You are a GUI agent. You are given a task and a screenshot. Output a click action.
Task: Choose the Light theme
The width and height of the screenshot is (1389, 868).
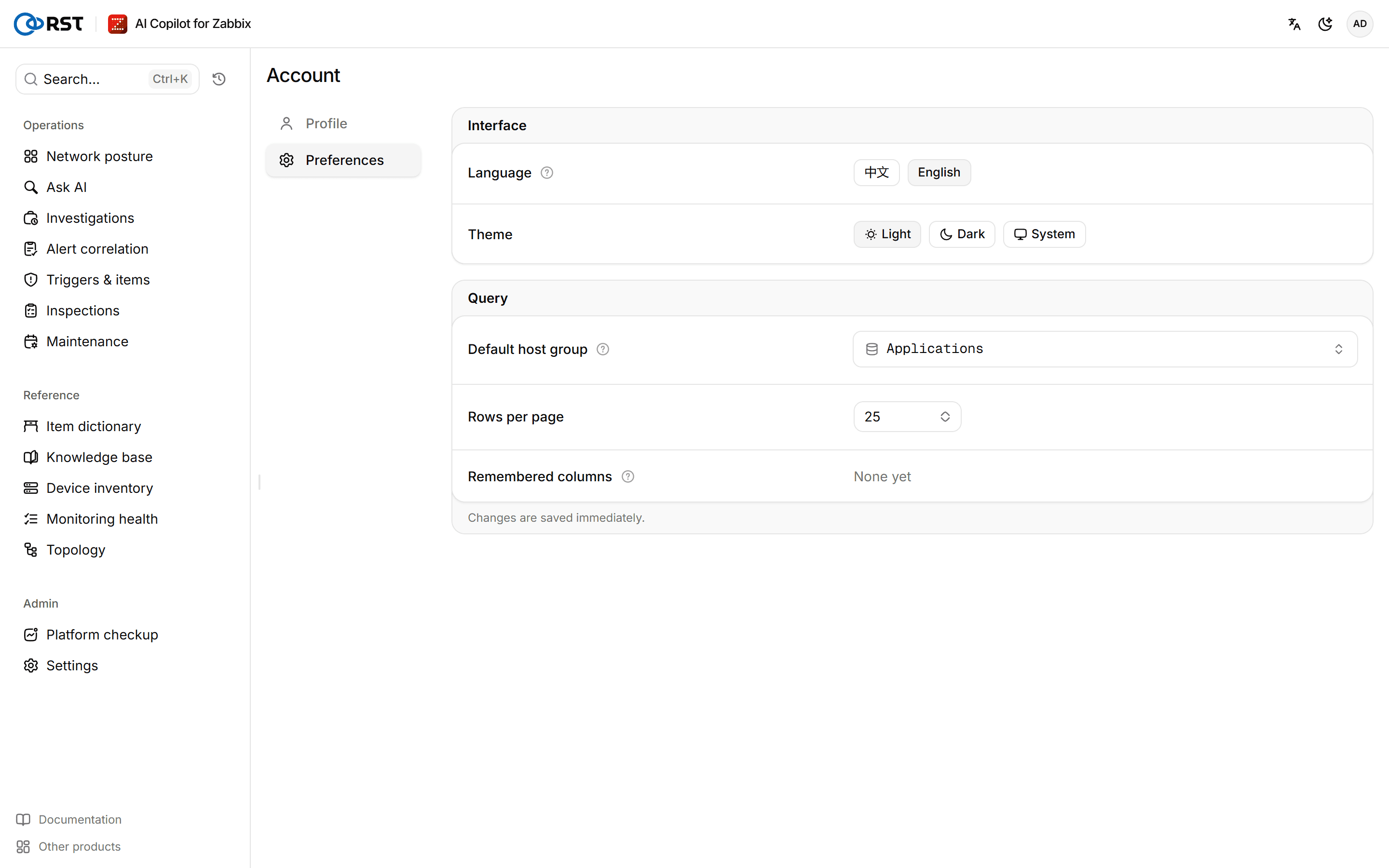click(x=887, y=234)
